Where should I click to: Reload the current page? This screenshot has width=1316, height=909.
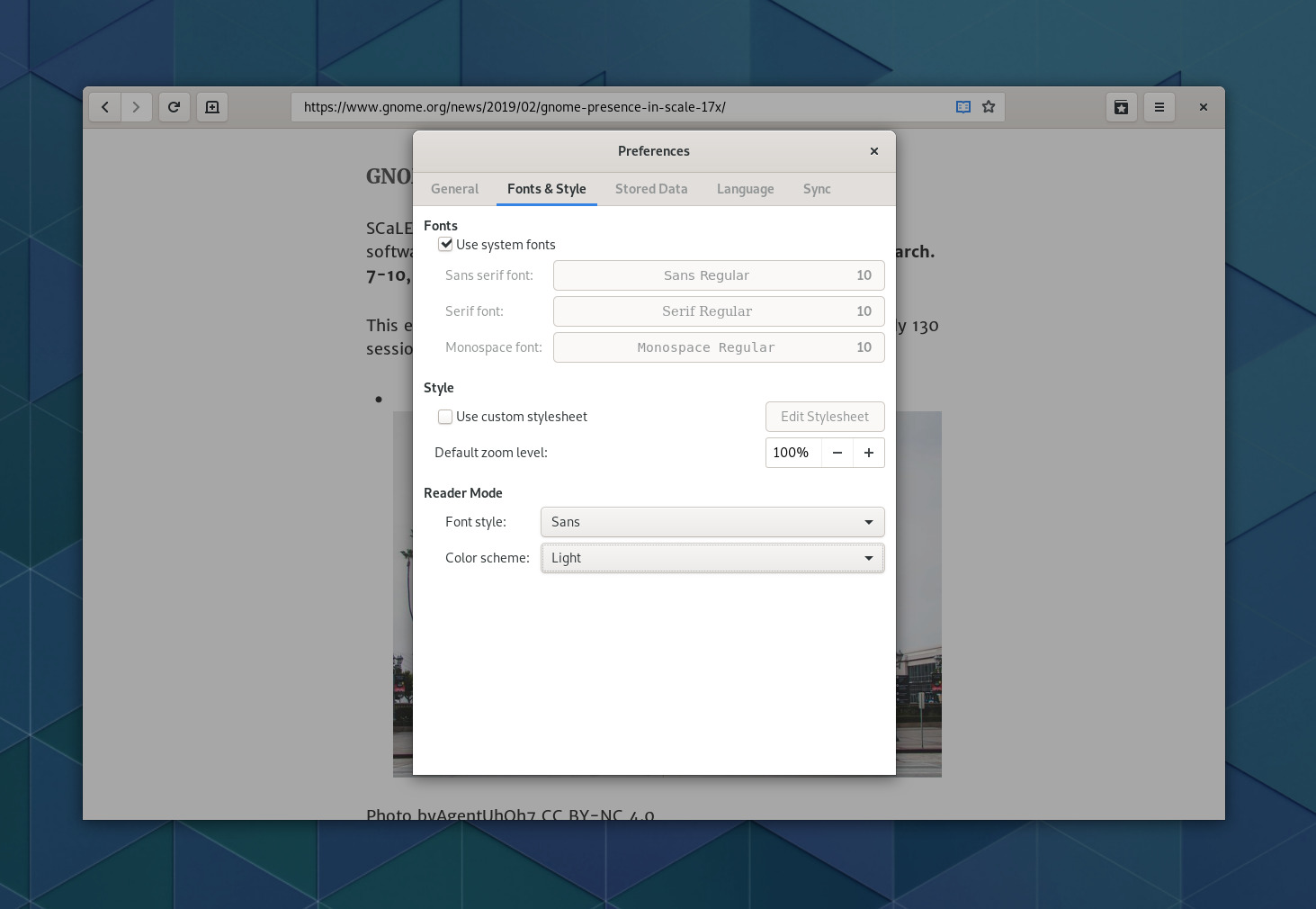click(x=175, y=106)
